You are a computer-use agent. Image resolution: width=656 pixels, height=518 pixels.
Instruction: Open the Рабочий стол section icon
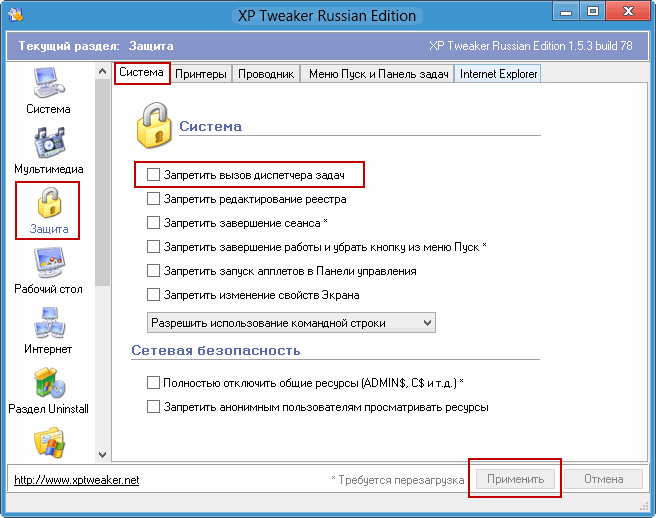pos(48,264)
